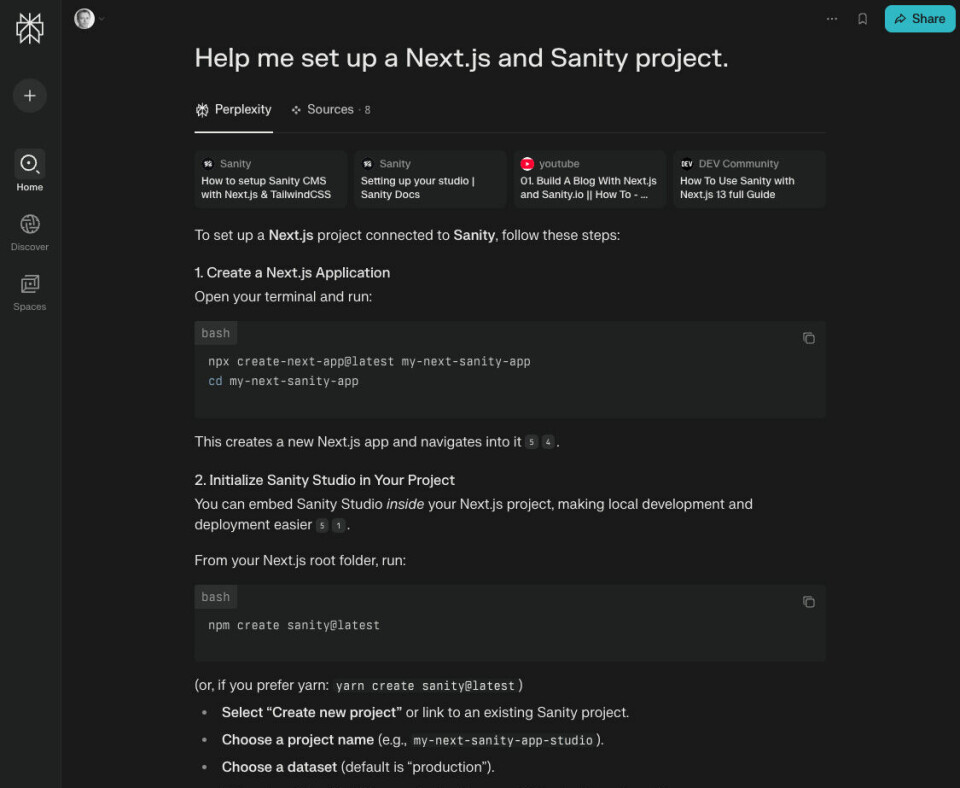Click the DEV Community favicon icon

coord(687,164)
